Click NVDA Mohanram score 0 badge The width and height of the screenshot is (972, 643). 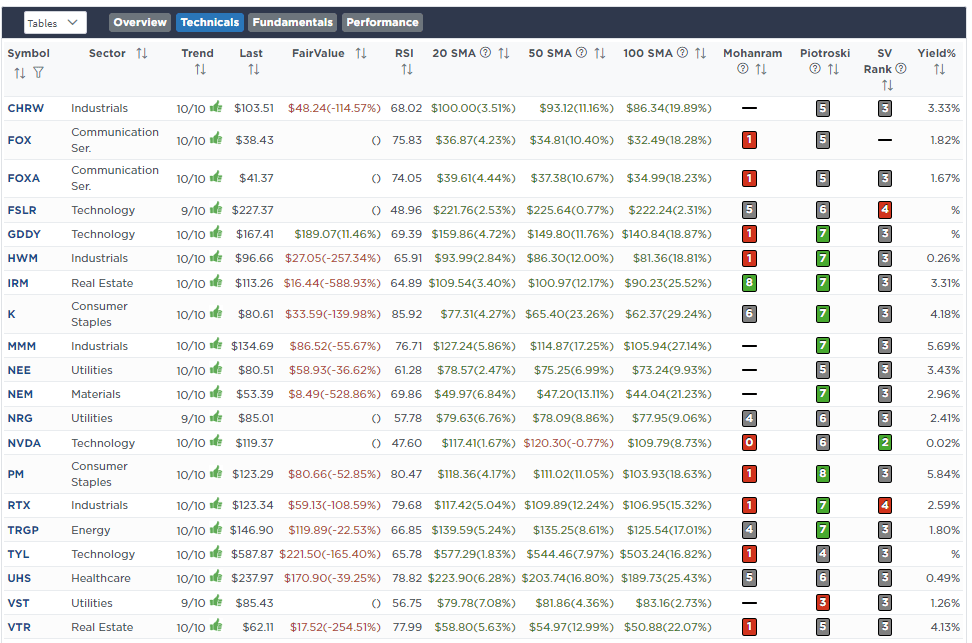[x=749, y=443]
